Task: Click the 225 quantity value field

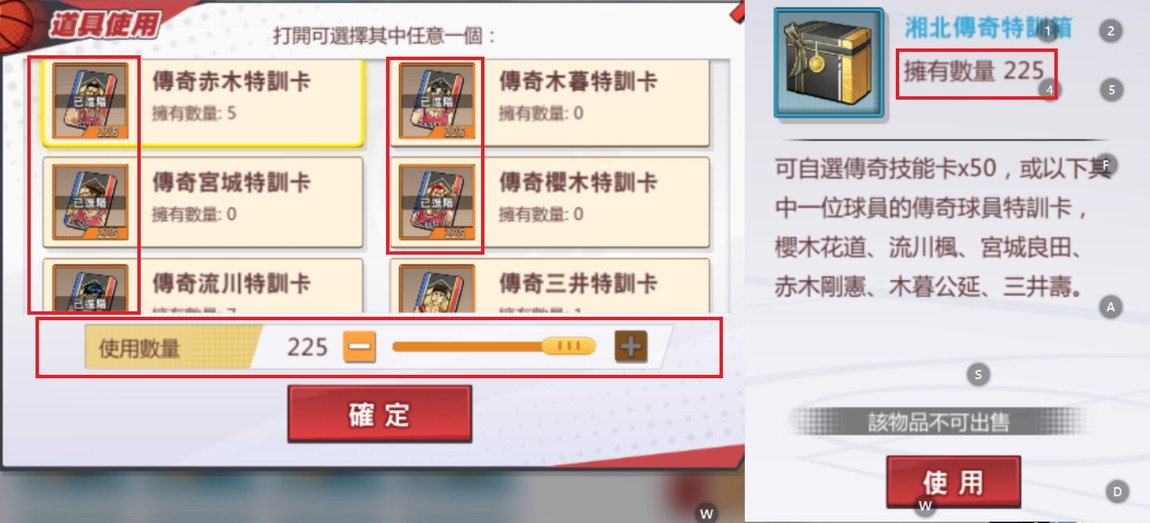Action: click(307, 347)
